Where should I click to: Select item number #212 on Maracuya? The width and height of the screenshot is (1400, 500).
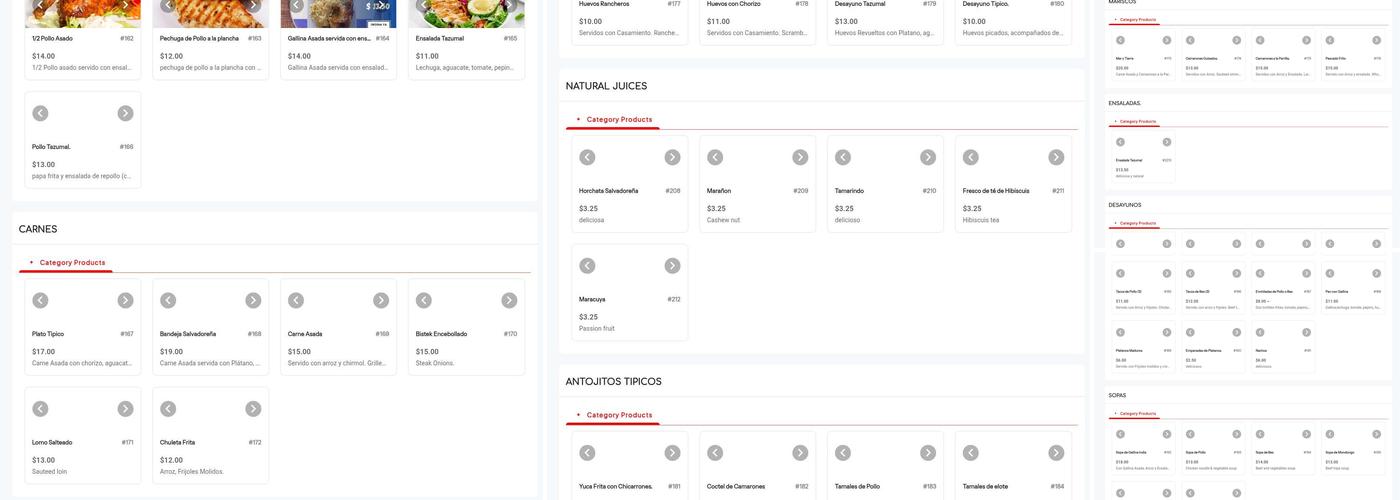point(674,299)
